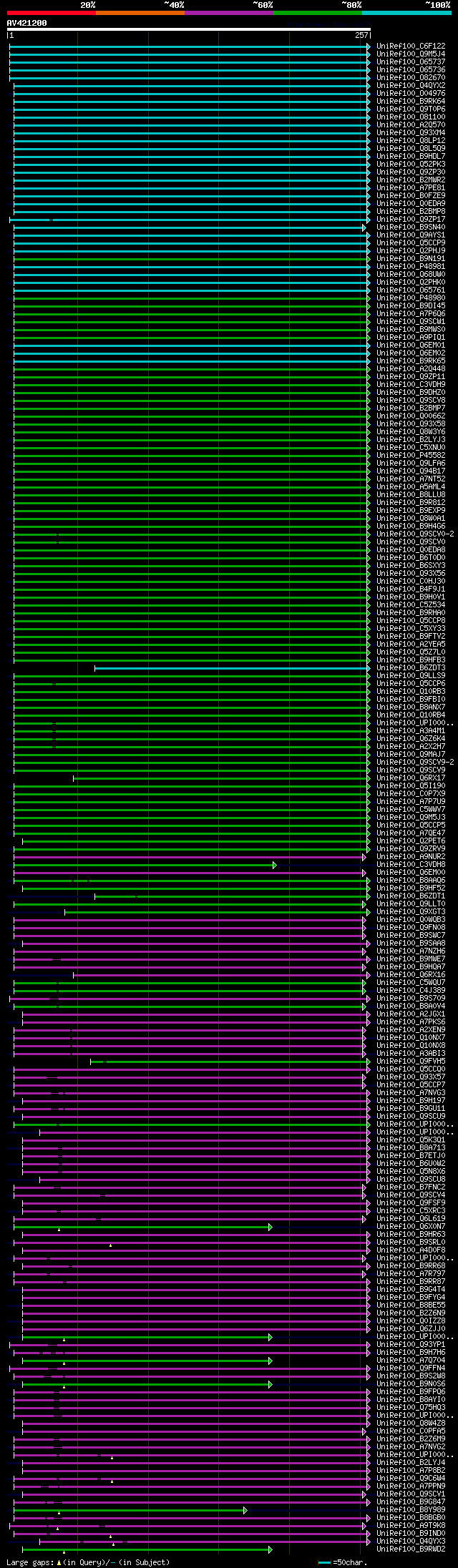Image resolution: width=458 pixels, height=1568 pixels.
Task: Select the UniRef100_A3A4M1 label
Action: click(x=411, y=730)
